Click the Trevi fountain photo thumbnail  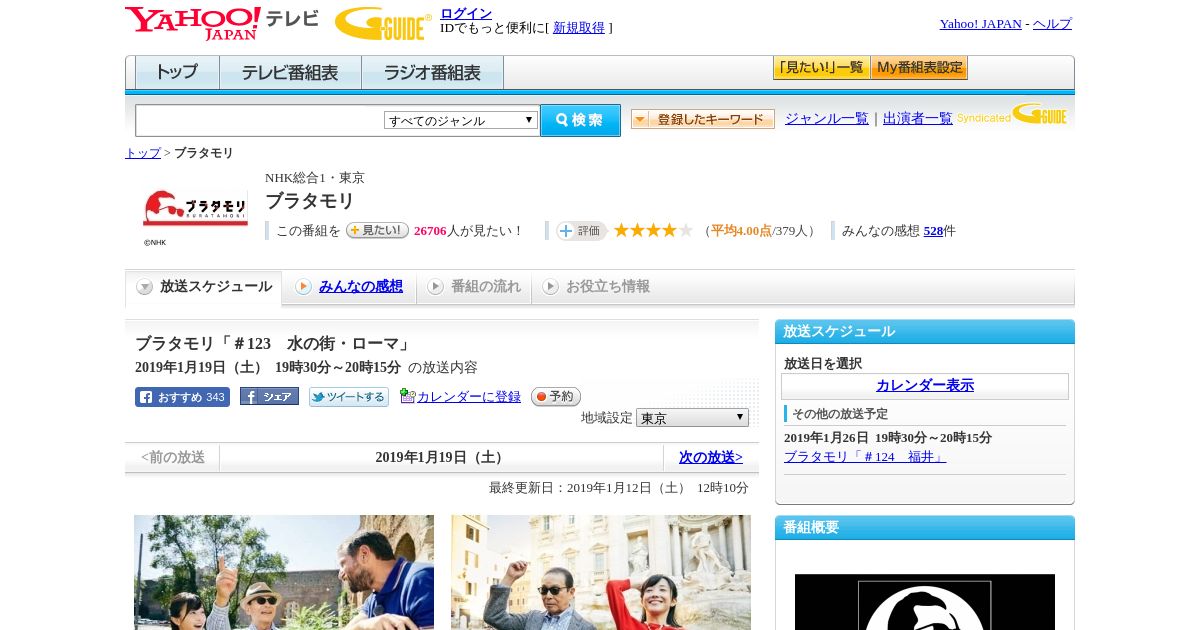(x=601, y=572)
